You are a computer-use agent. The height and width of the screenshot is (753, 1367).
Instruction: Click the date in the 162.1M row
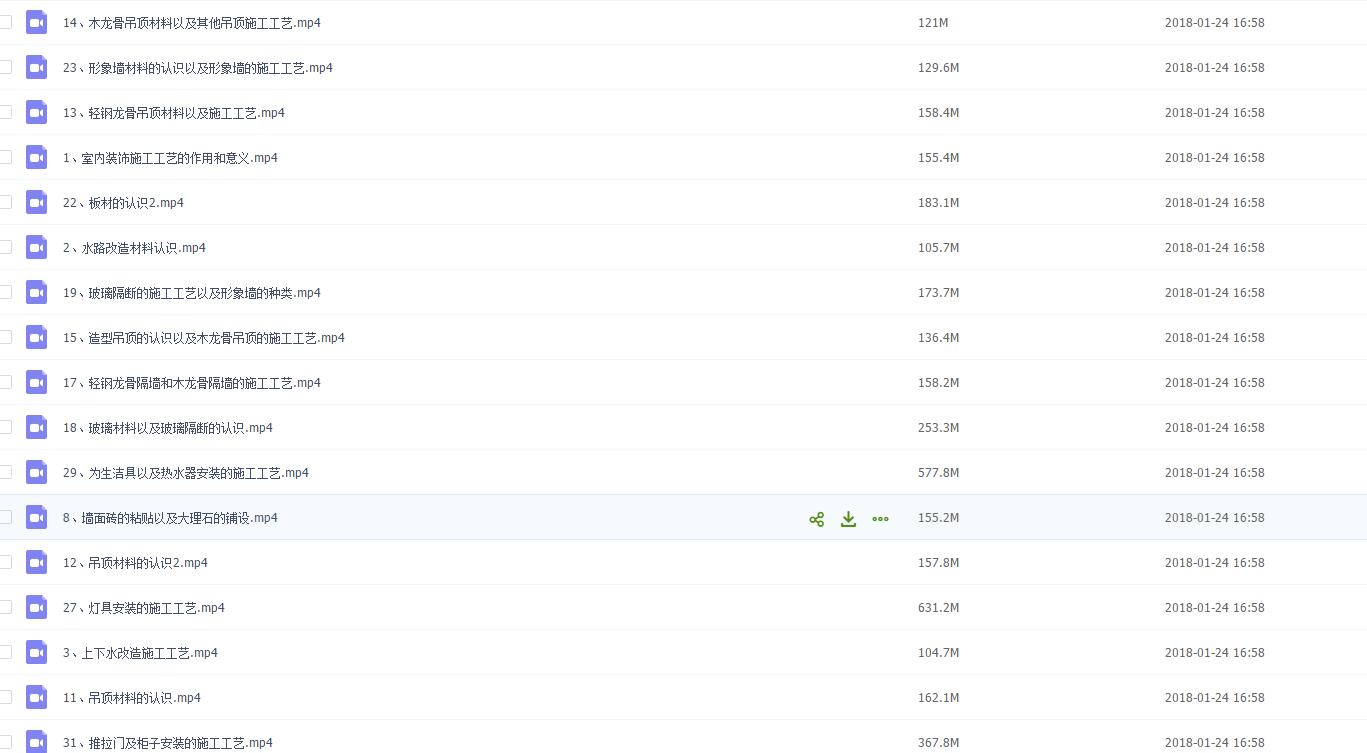pyautogui.click(x=1215, y=697)
